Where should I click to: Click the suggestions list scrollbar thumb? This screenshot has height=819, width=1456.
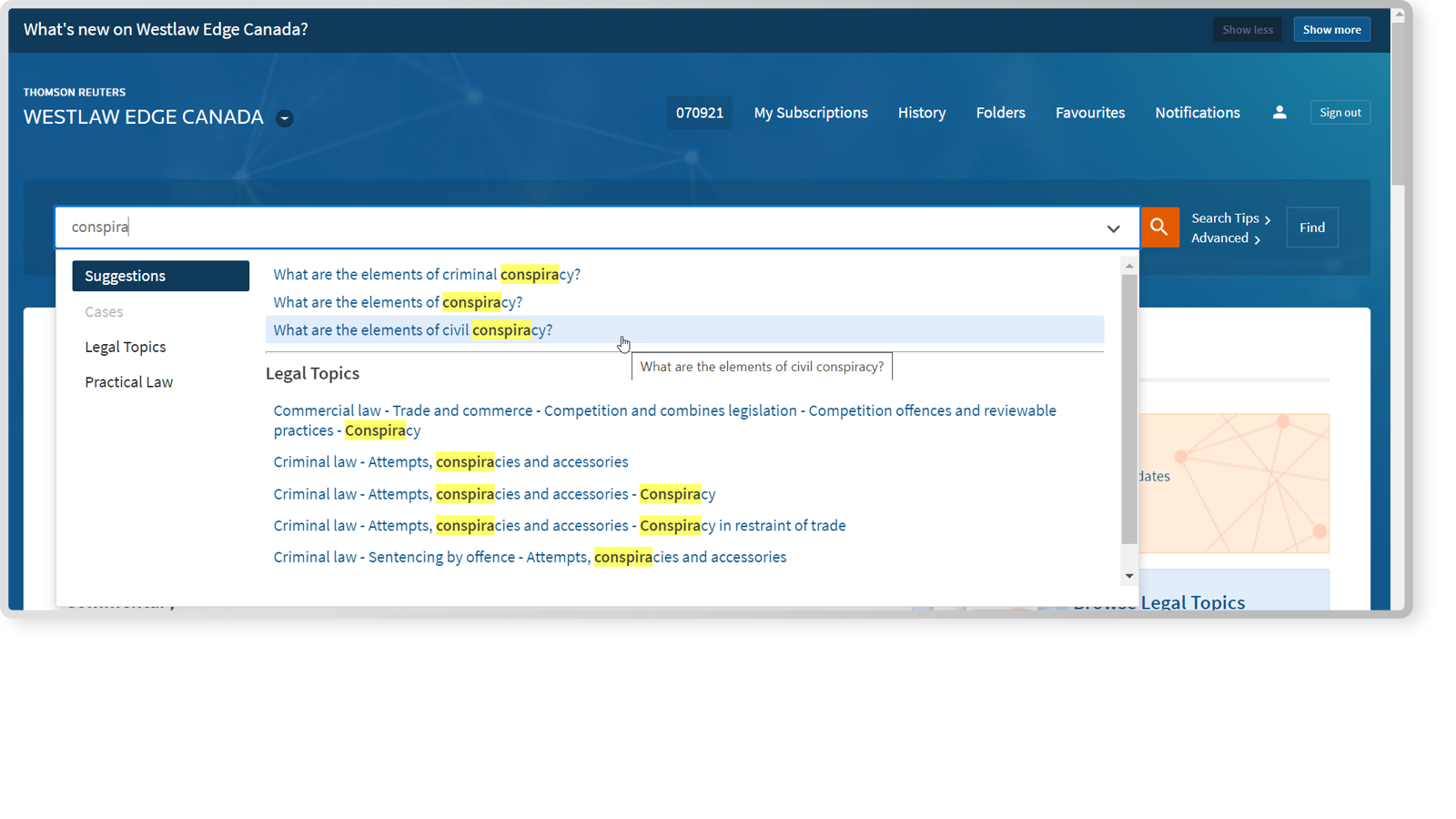coord(1129,409)
